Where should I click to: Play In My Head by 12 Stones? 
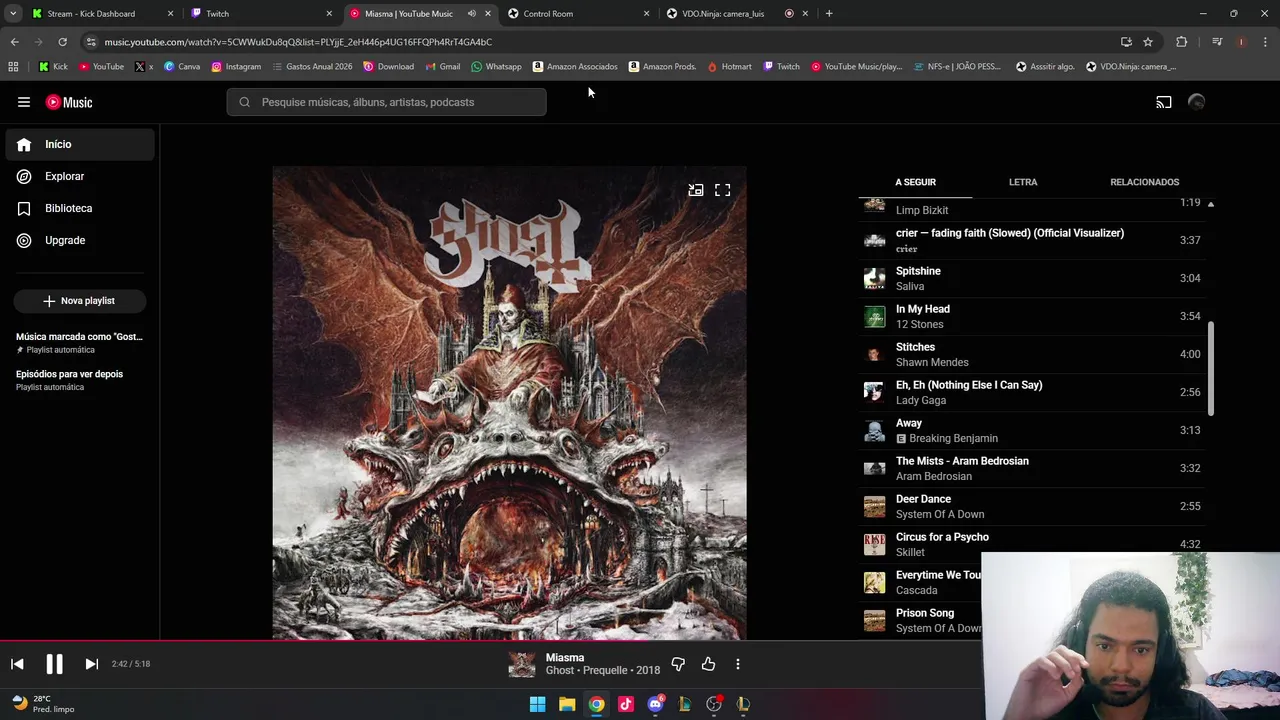pos(1033,316)
